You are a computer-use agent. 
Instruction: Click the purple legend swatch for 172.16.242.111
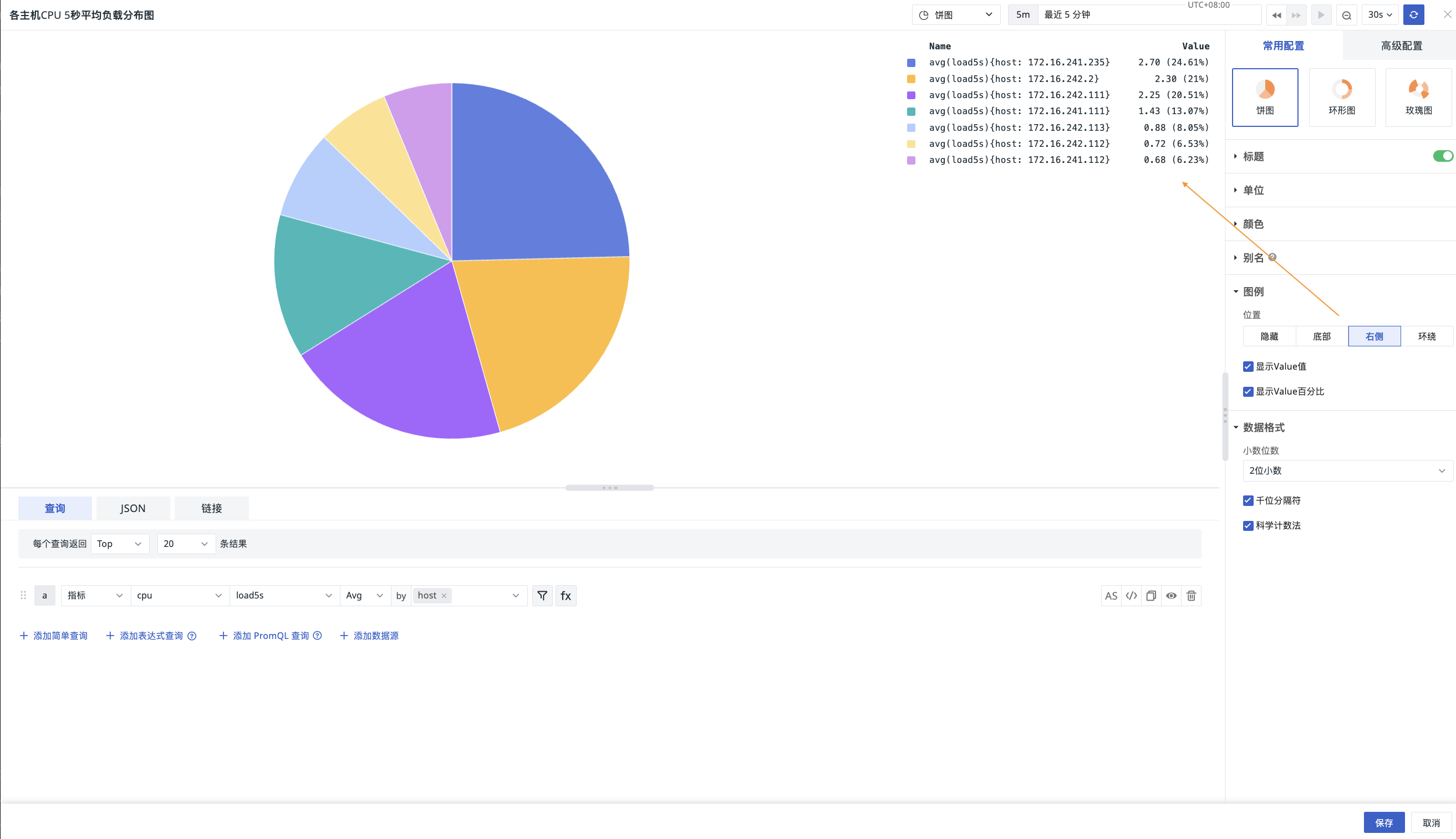pos(912,95)
